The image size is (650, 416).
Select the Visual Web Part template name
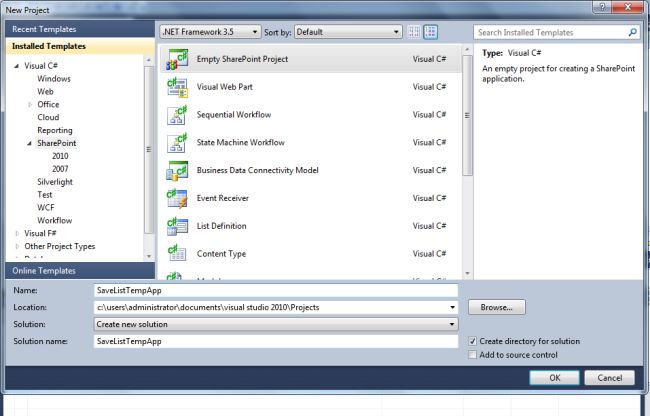[x=225, y=87]
